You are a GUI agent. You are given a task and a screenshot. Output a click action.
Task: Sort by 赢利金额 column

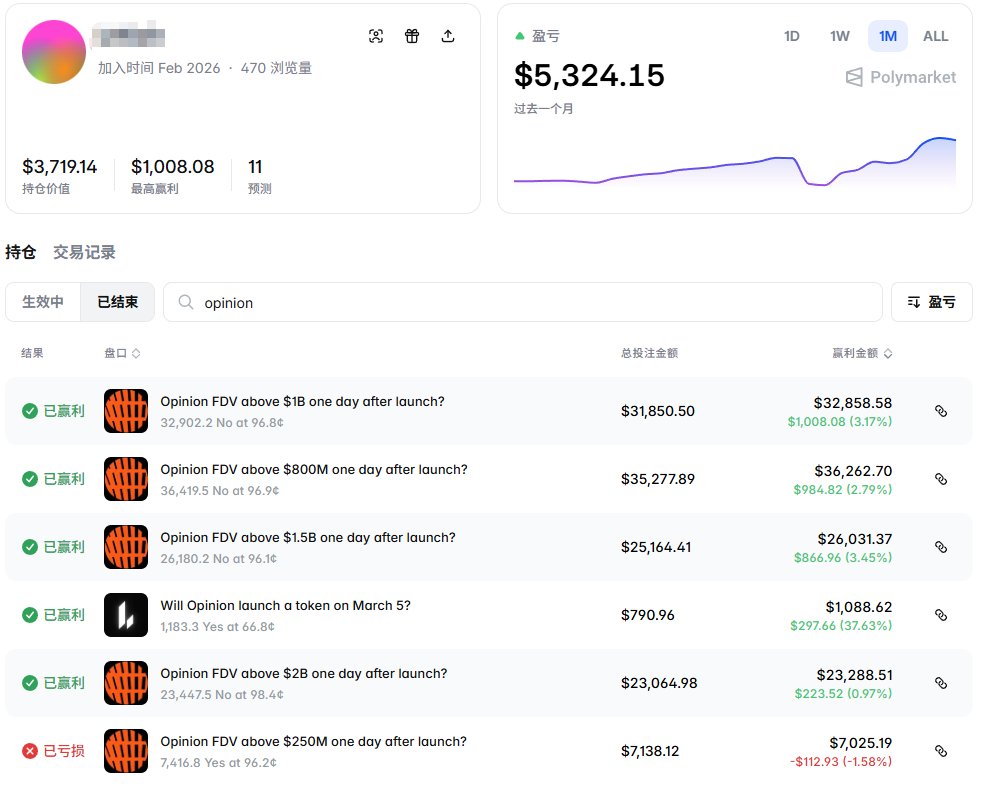point(862,354)
